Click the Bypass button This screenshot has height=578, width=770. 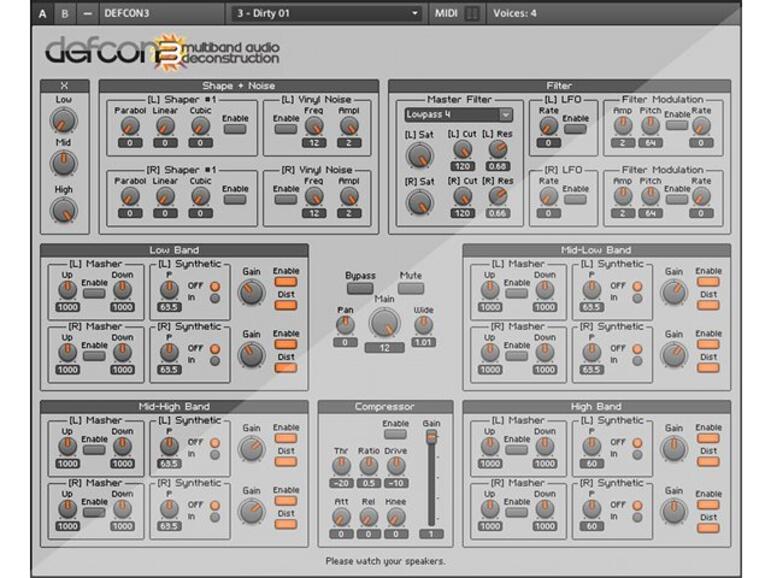point(359,288)
